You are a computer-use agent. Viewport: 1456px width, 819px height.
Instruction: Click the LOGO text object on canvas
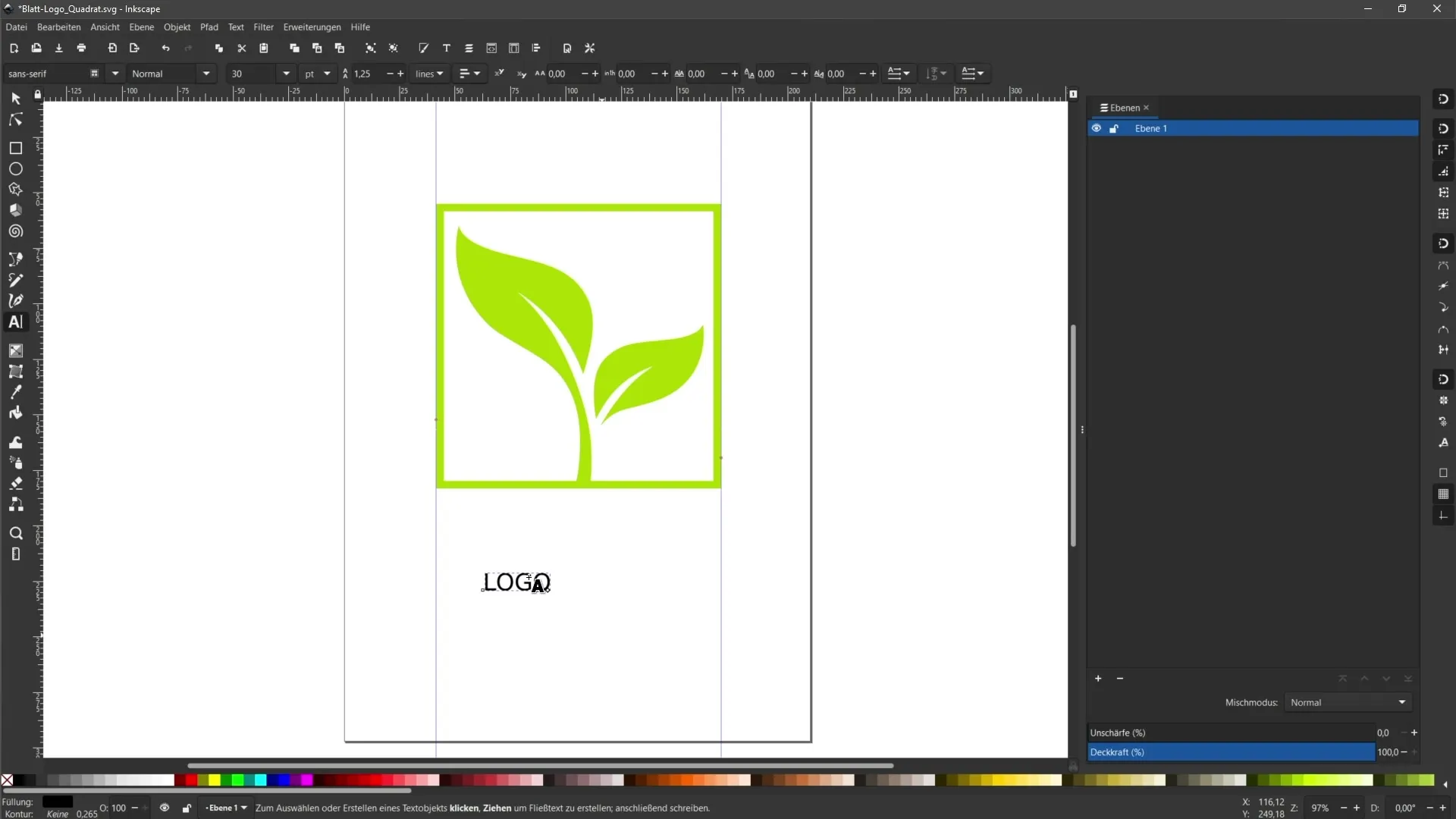tap(516, 582)
